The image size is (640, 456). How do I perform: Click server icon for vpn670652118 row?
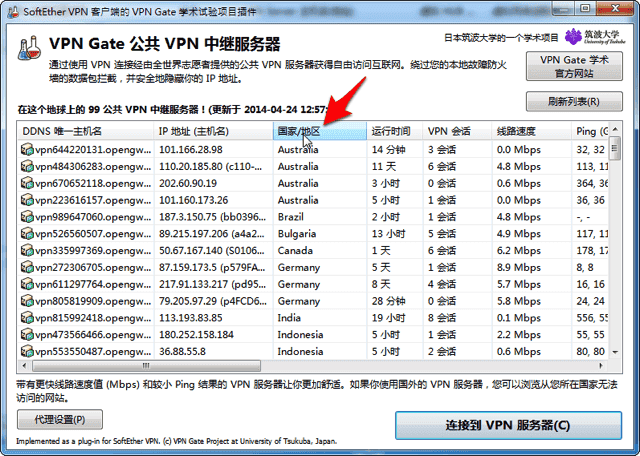(27, 183)
